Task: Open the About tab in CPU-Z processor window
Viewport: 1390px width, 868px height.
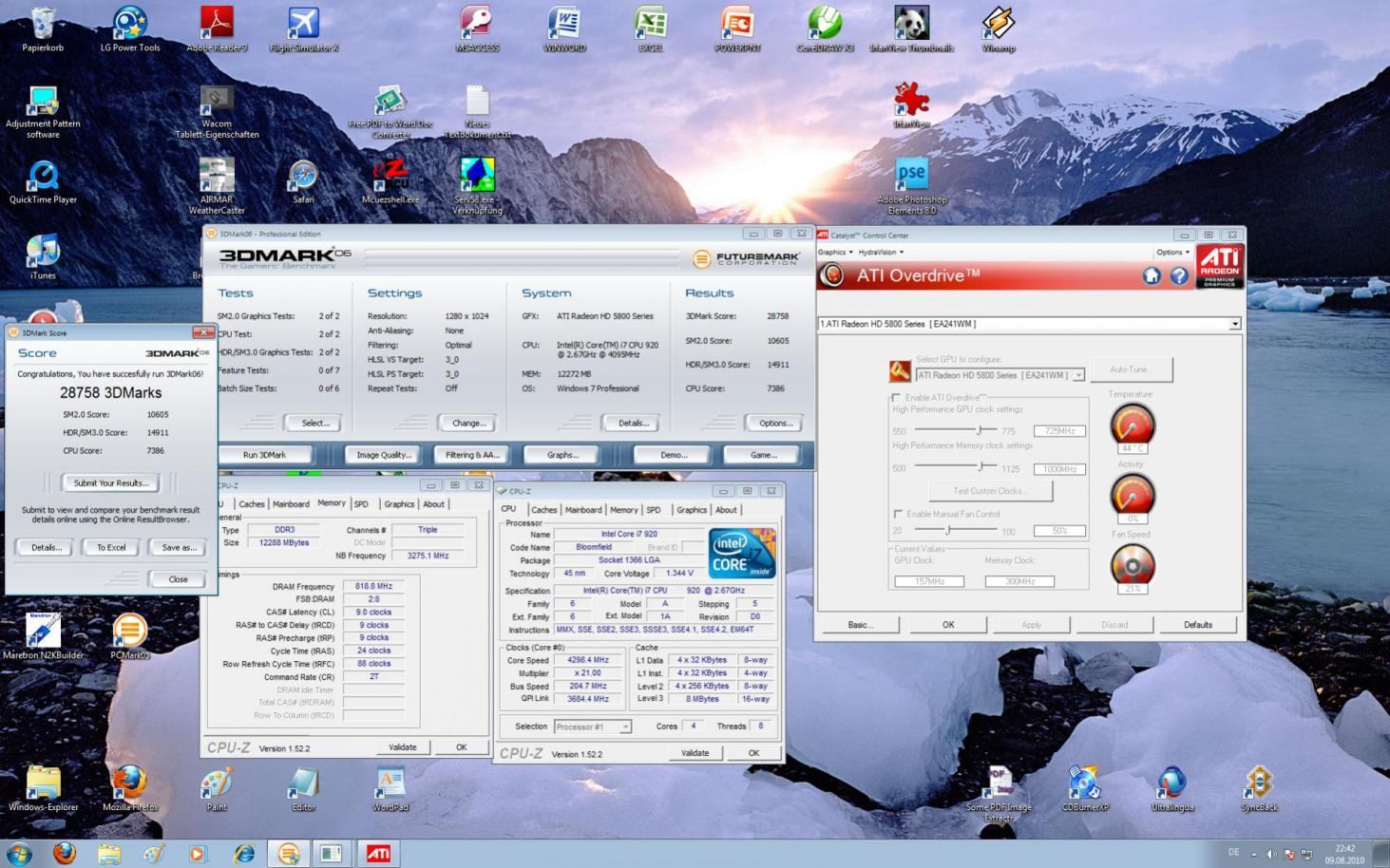Action: 726,510
